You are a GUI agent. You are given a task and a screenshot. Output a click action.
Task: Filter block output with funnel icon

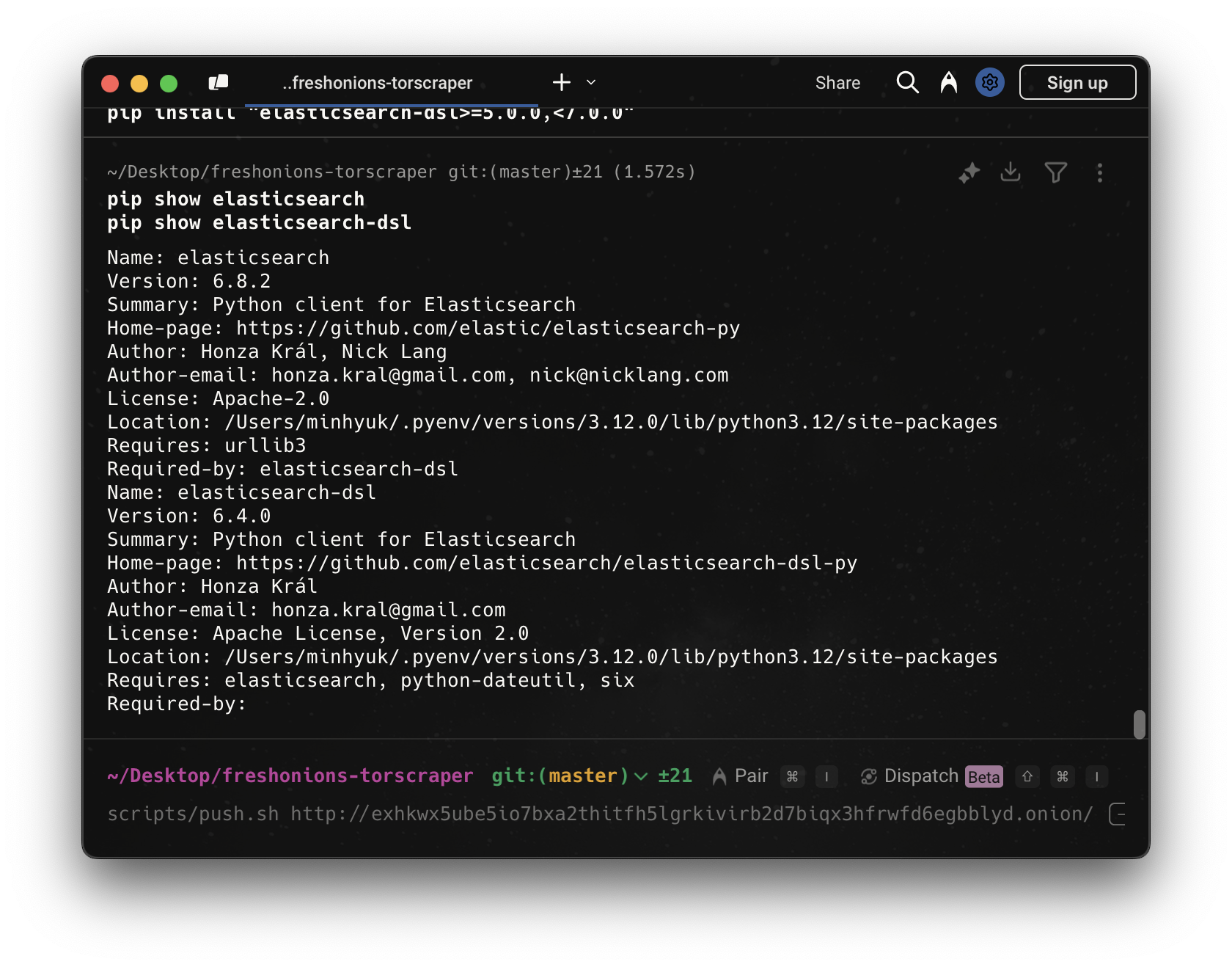(x=1055, y=173)
